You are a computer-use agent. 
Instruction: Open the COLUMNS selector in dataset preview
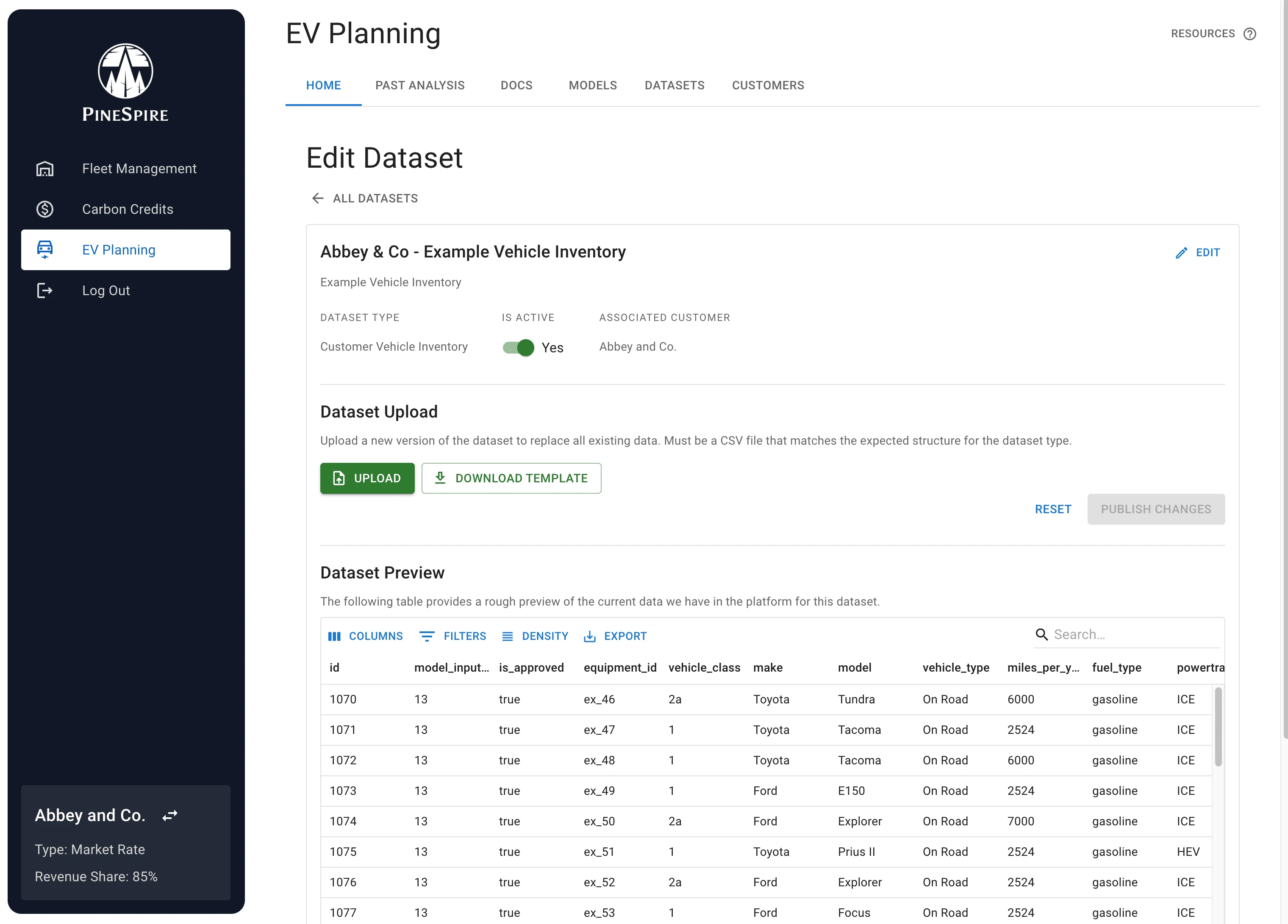tap(366, 636)
